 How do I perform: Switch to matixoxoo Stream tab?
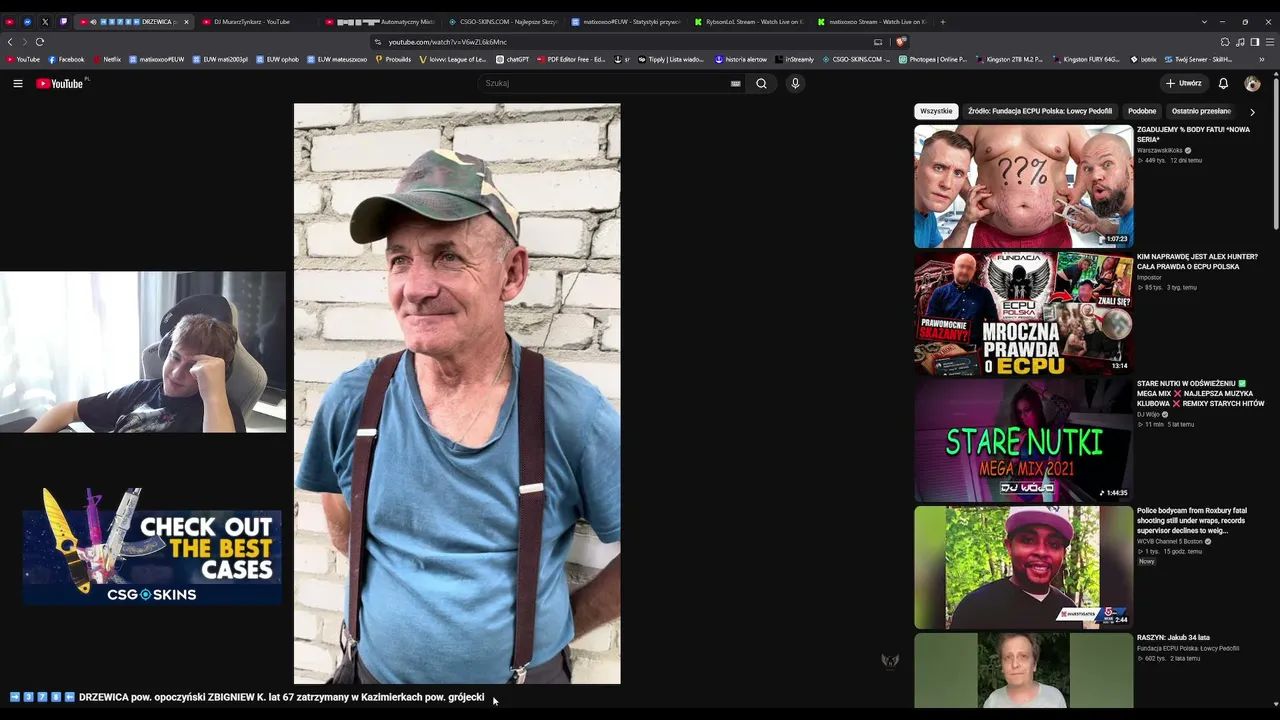(873, 22)
